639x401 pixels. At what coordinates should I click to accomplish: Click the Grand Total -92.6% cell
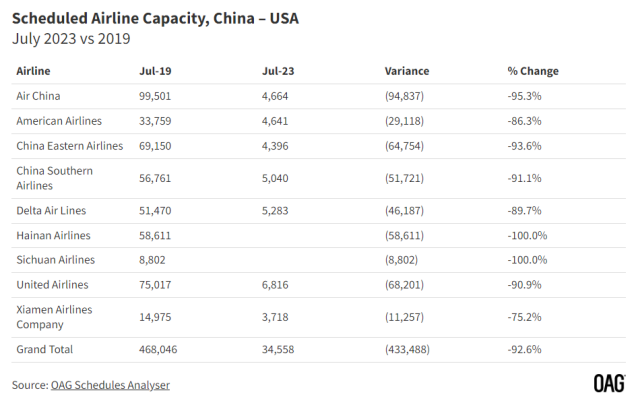[527, 349]
